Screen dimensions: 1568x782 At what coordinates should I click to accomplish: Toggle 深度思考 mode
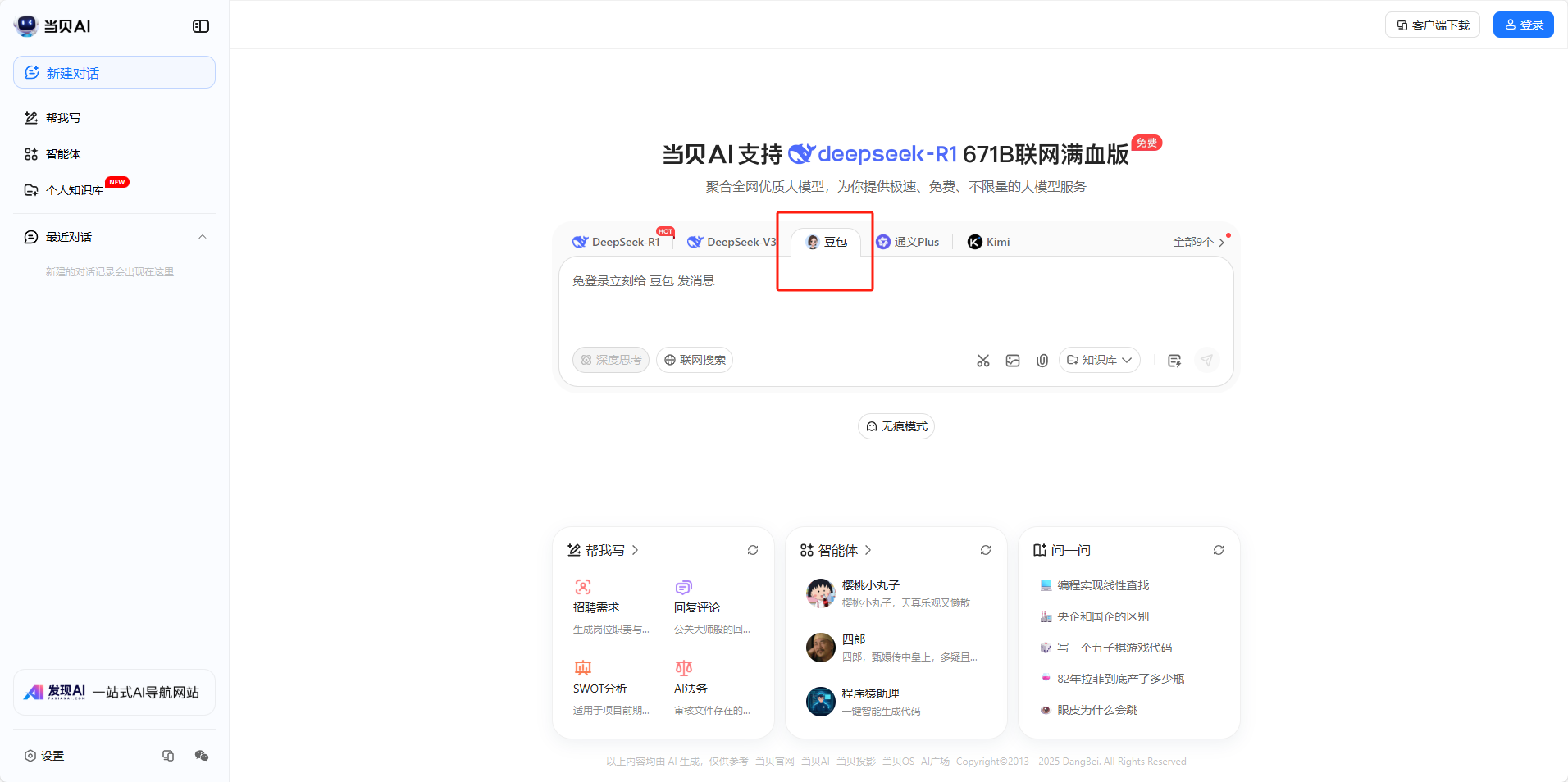[x=611, y=360]
